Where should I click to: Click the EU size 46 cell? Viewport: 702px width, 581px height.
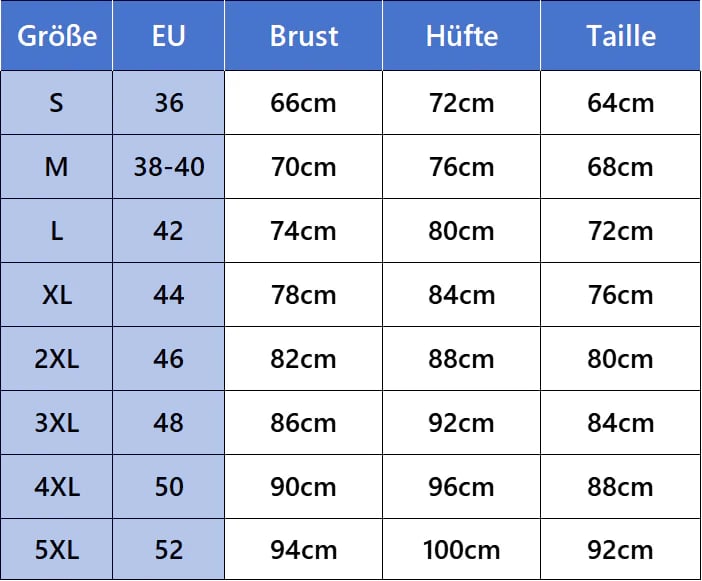click(x=168, y=359)
